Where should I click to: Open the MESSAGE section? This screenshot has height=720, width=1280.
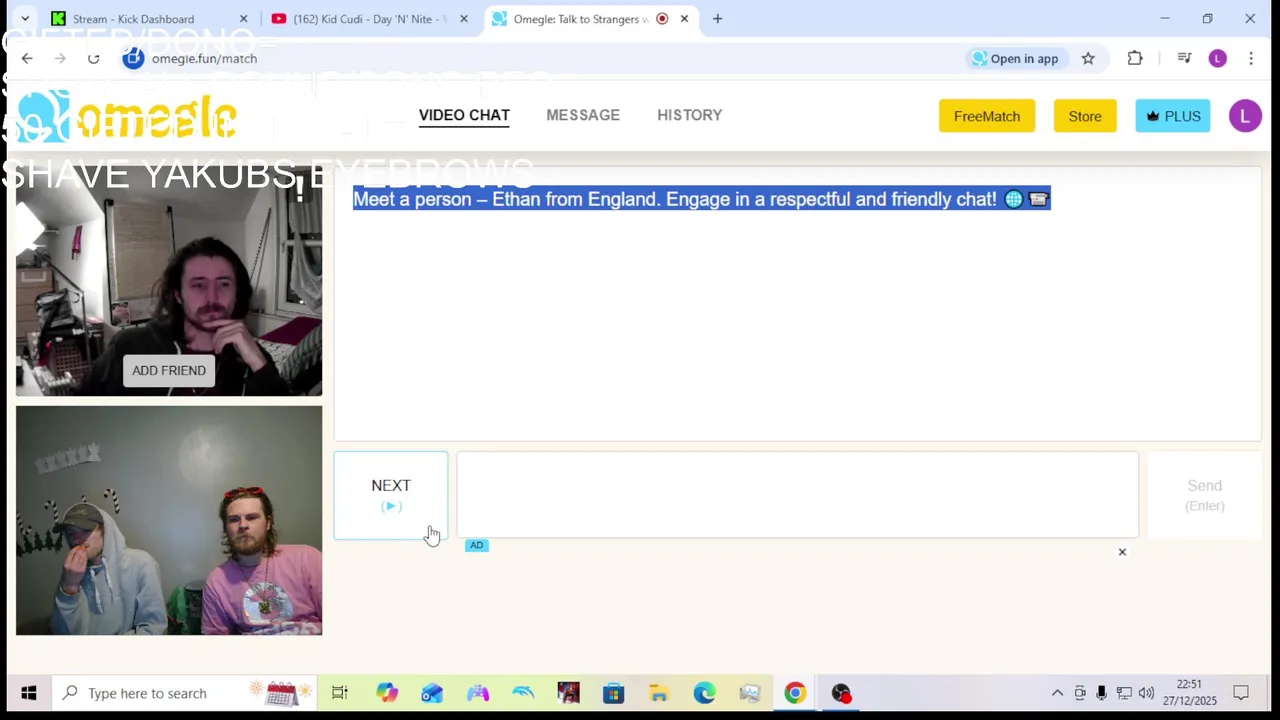pyautogui.click(x=583, y=115)
